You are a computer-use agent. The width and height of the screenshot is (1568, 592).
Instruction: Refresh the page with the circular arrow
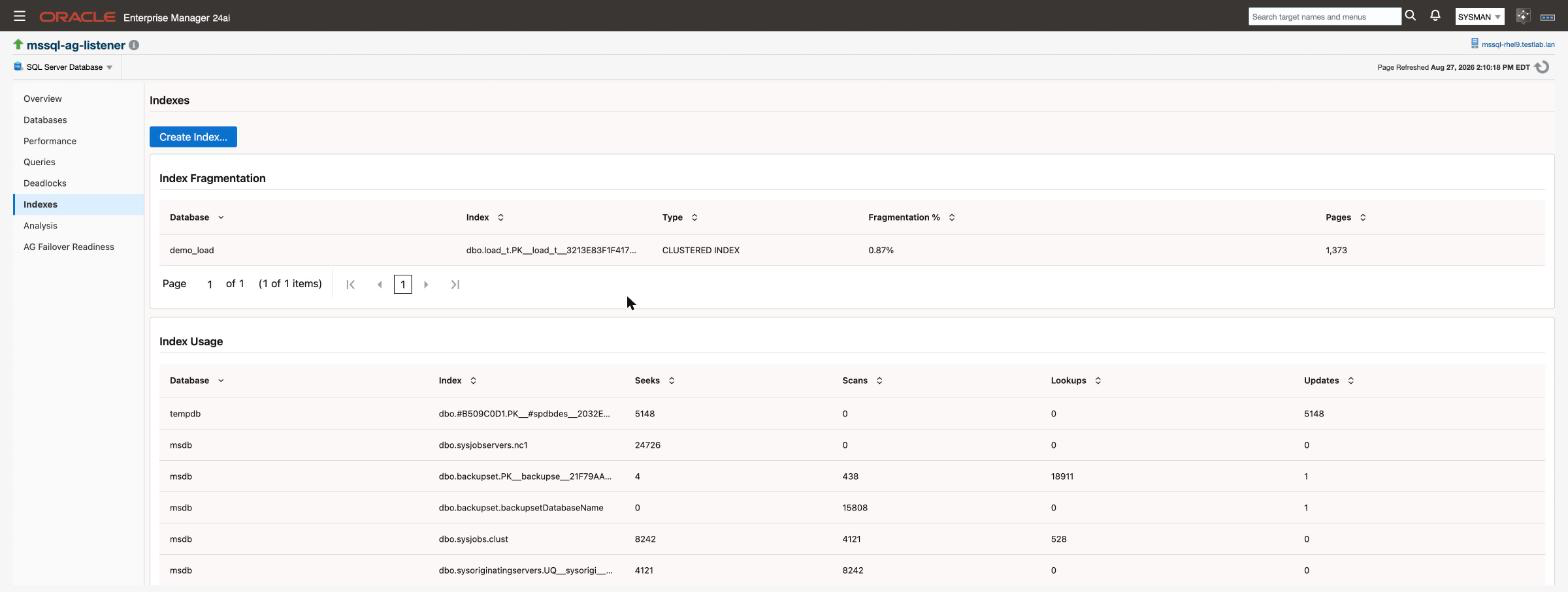1542,67
